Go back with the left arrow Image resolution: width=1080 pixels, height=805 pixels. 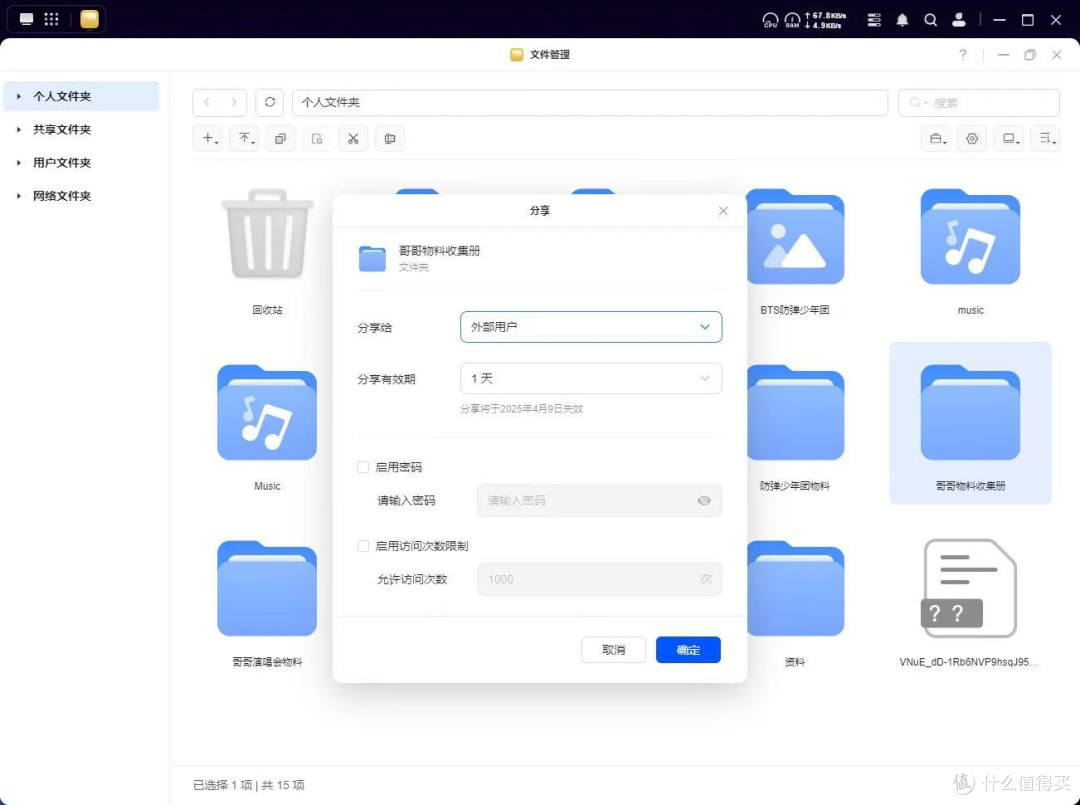click(207, 102)
